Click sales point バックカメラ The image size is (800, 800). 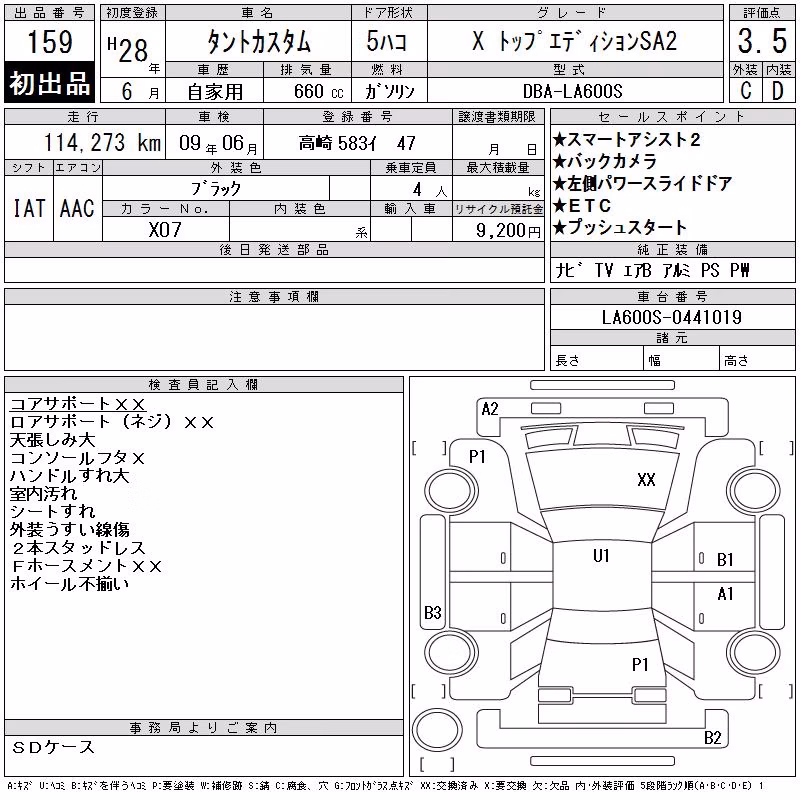click(x=605, y=161)
